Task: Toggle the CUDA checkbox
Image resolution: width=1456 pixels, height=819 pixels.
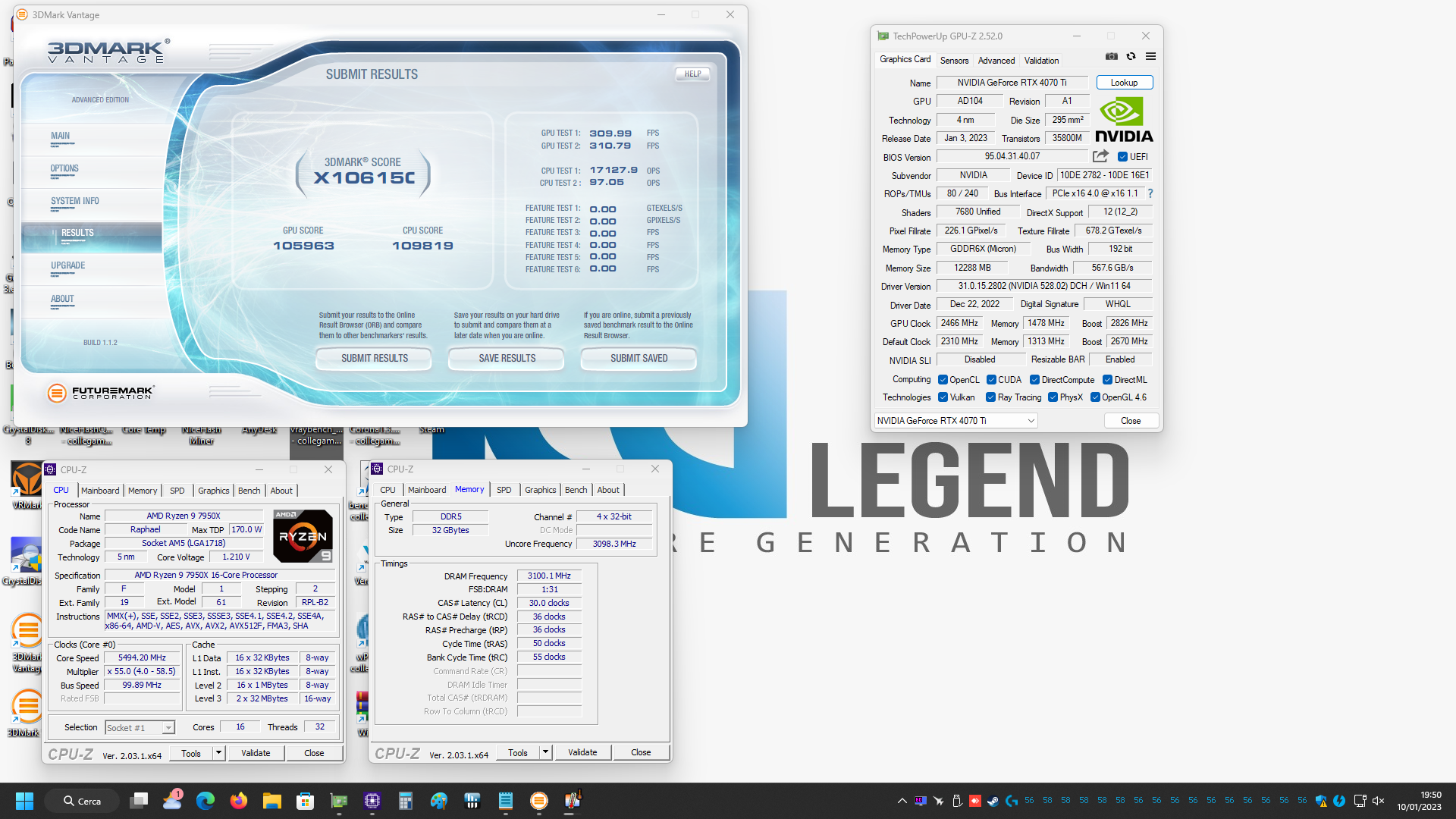Action: click(991, 380)
